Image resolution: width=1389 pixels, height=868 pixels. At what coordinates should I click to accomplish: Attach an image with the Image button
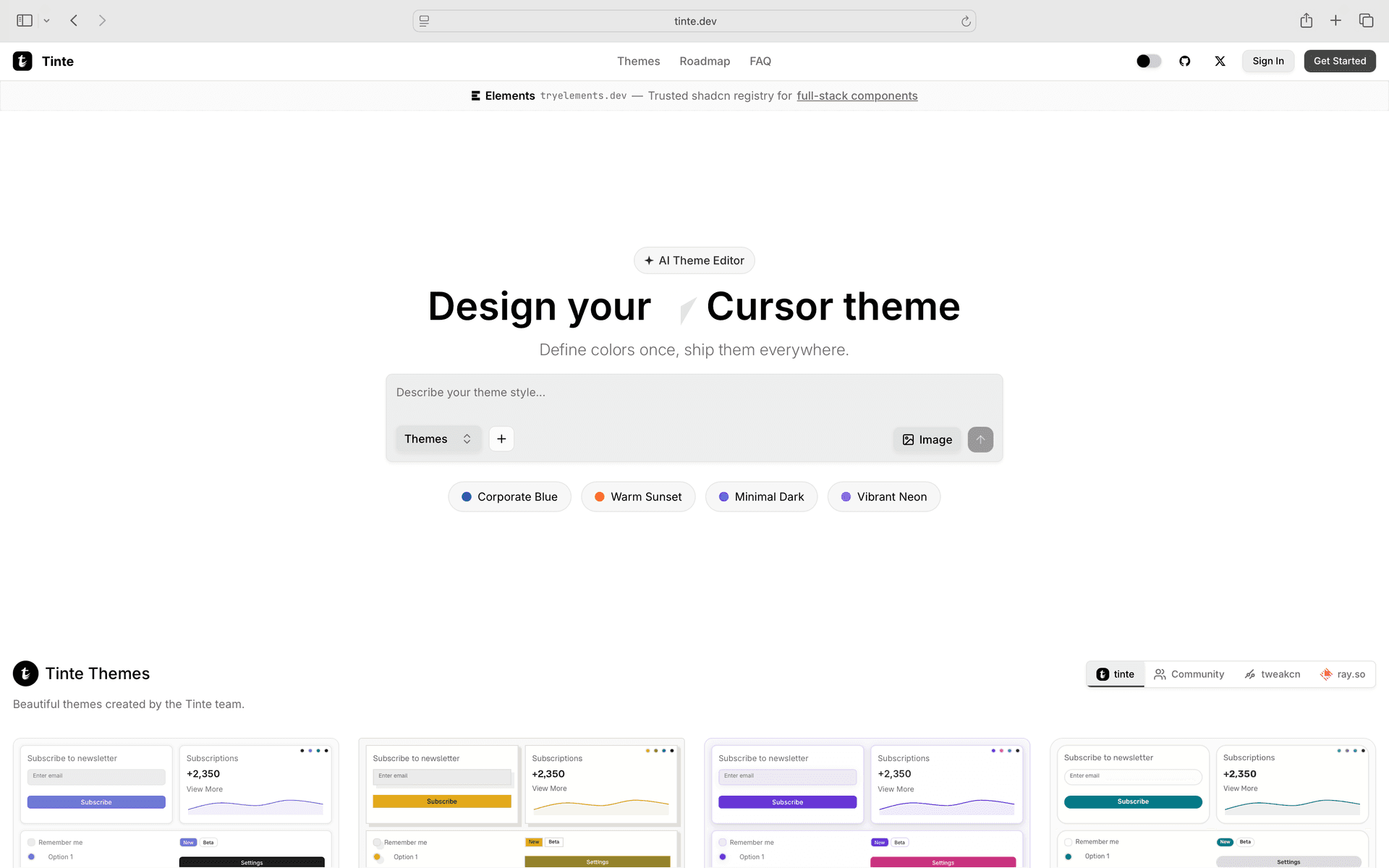(927, 440)
